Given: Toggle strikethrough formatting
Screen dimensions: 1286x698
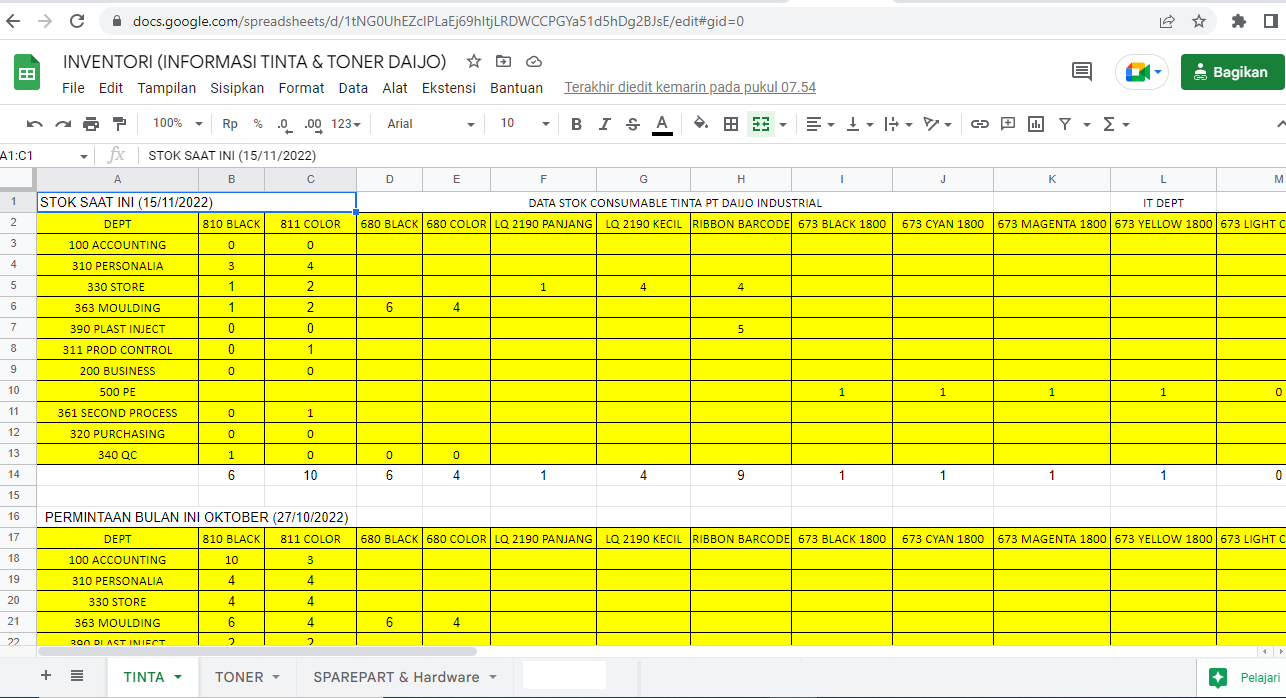Looking at the screenshot, I should pyautogui.click(x=632, y=124).
